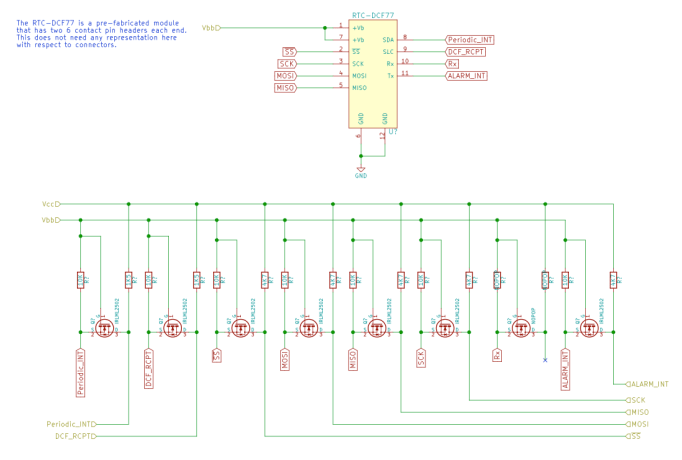This screenshot has height=460, width=682.
Task: Click the MOSFET beside vertical Periodic_INT label
Action: [104, 328]
